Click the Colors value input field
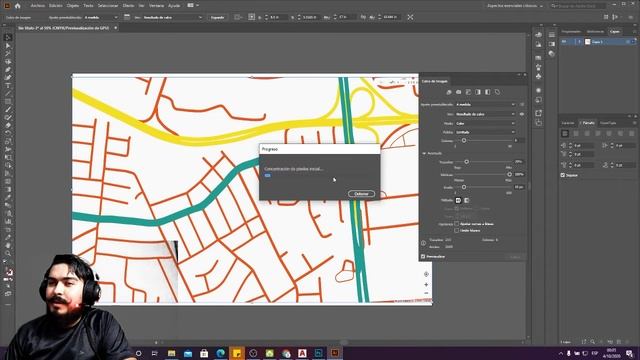This screenshot has height=360, width=640. tap(519, 140)
